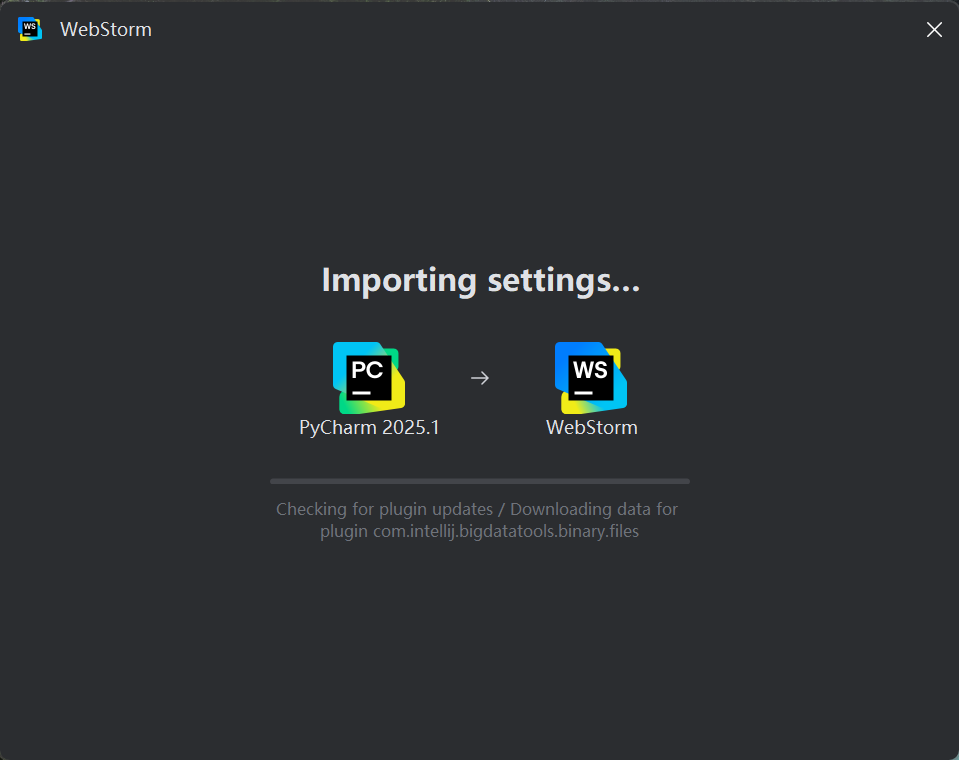Click the WebStorm title text in title bar
The width and height of the screenshot is (959, 760).
(x=106, y=29)
